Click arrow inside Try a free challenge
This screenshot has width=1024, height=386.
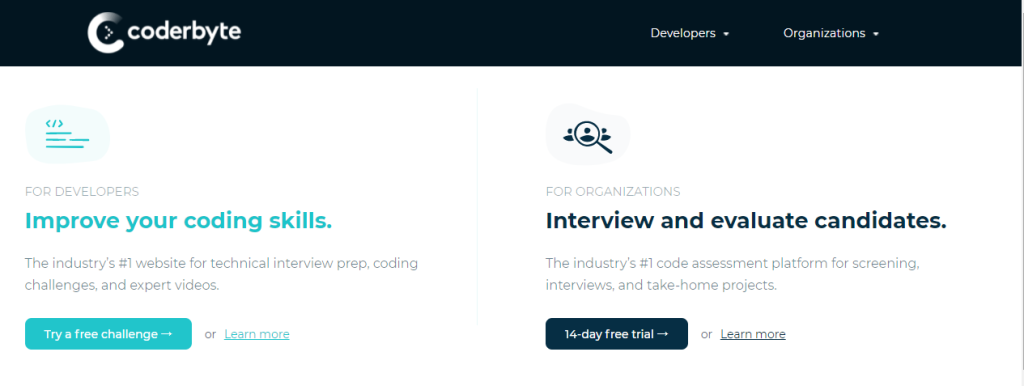167,334
